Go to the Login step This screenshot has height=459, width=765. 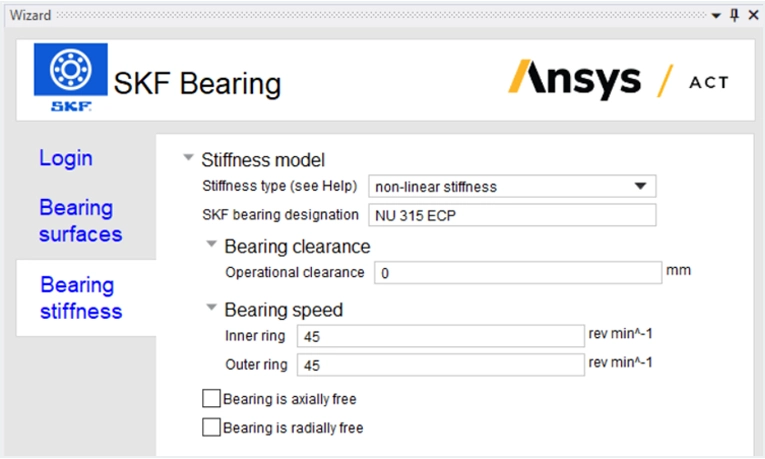(66, 158)
